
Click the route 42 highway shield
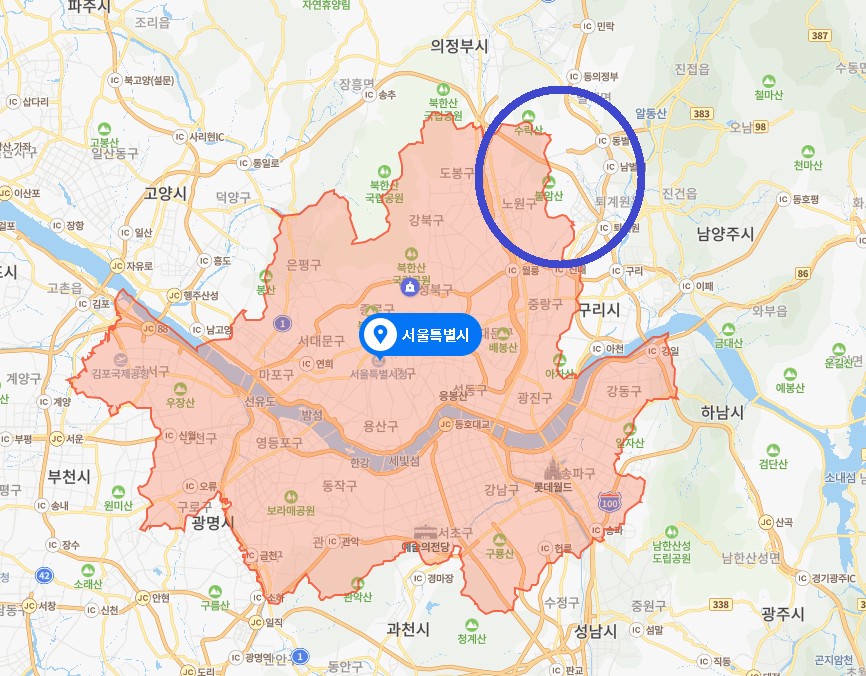click(45, 575)
